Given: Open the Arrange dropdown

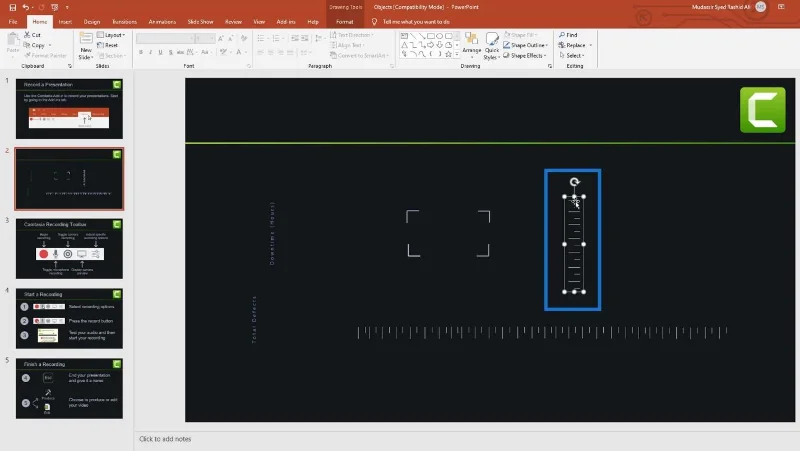Looking at the screenshot, I should click(471, 45).
